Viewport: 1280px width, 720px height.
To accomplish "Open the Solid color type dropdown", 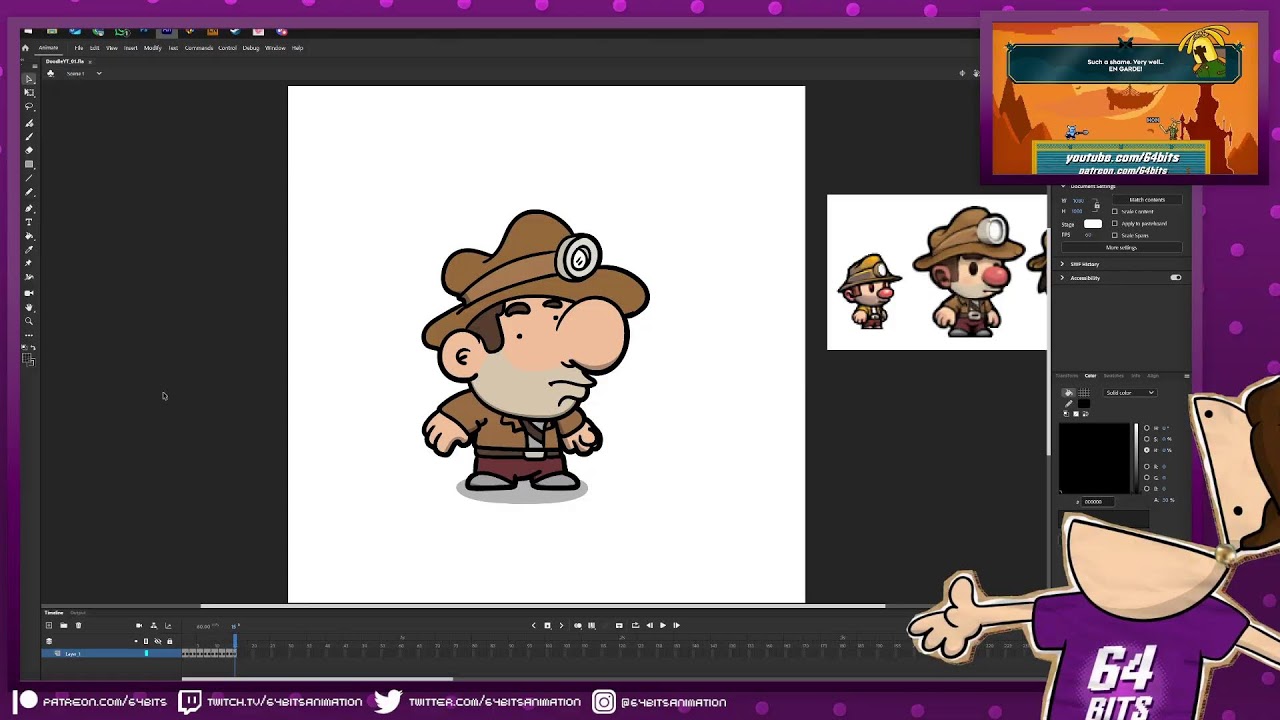I will coord(1130,393).
